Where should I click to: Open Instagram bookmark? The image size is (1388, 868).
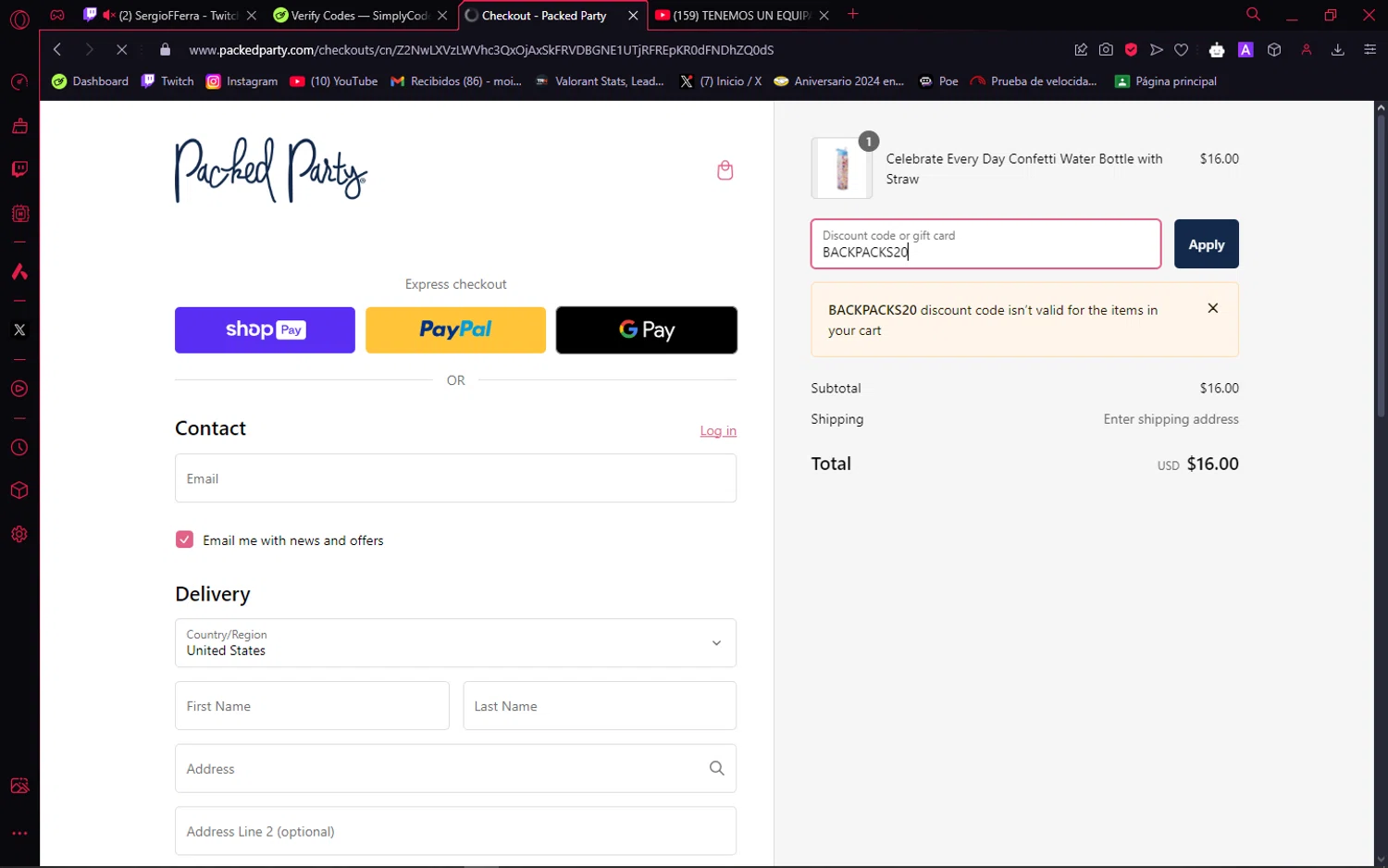(242, 81)
